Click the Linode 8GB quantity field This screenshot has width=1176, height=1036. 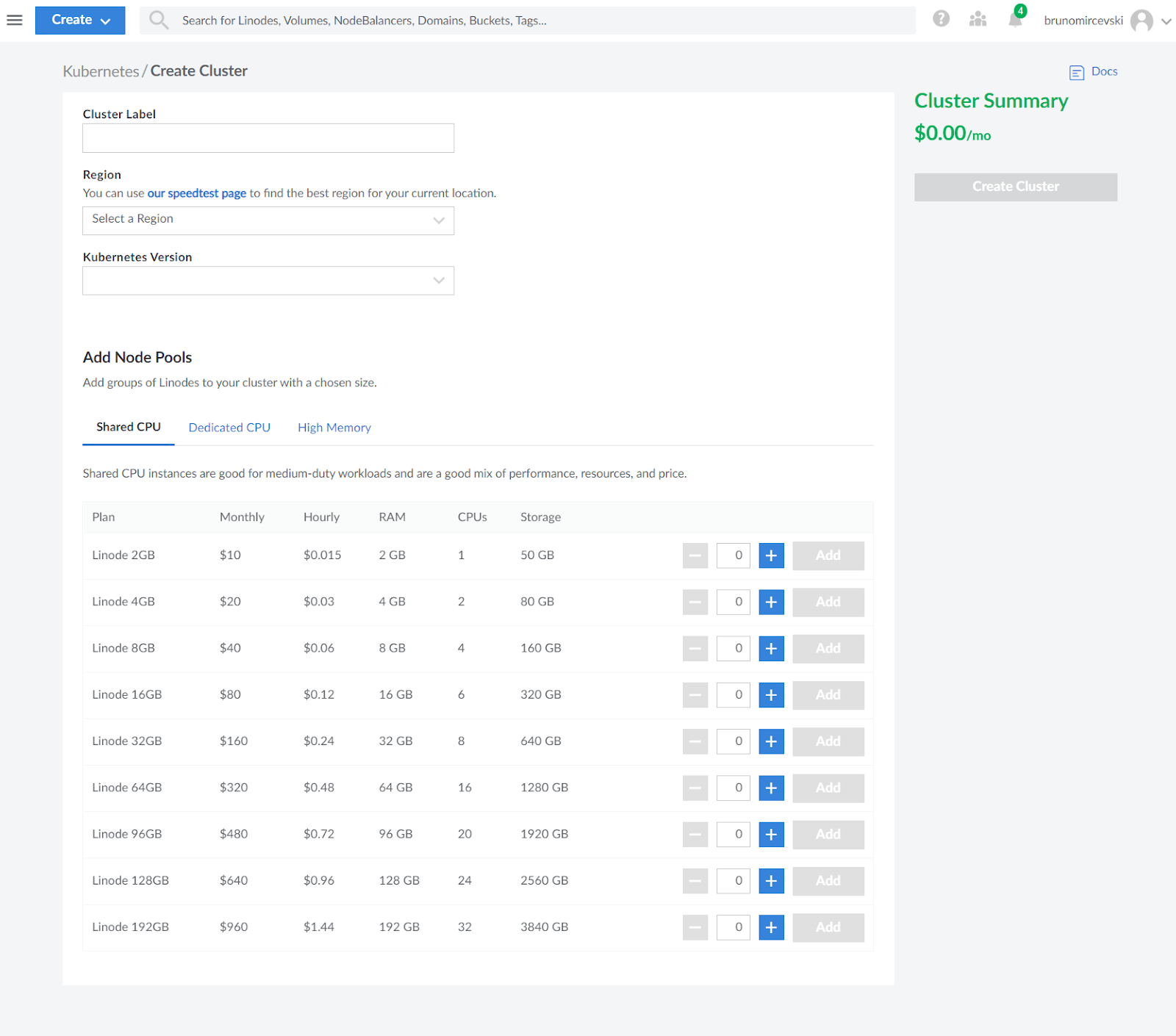(734, 648)
